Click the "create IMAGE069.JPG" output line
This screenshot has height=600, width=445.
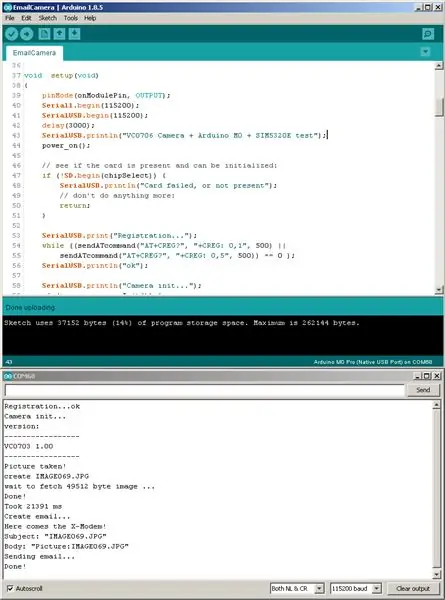pos(46,476)
